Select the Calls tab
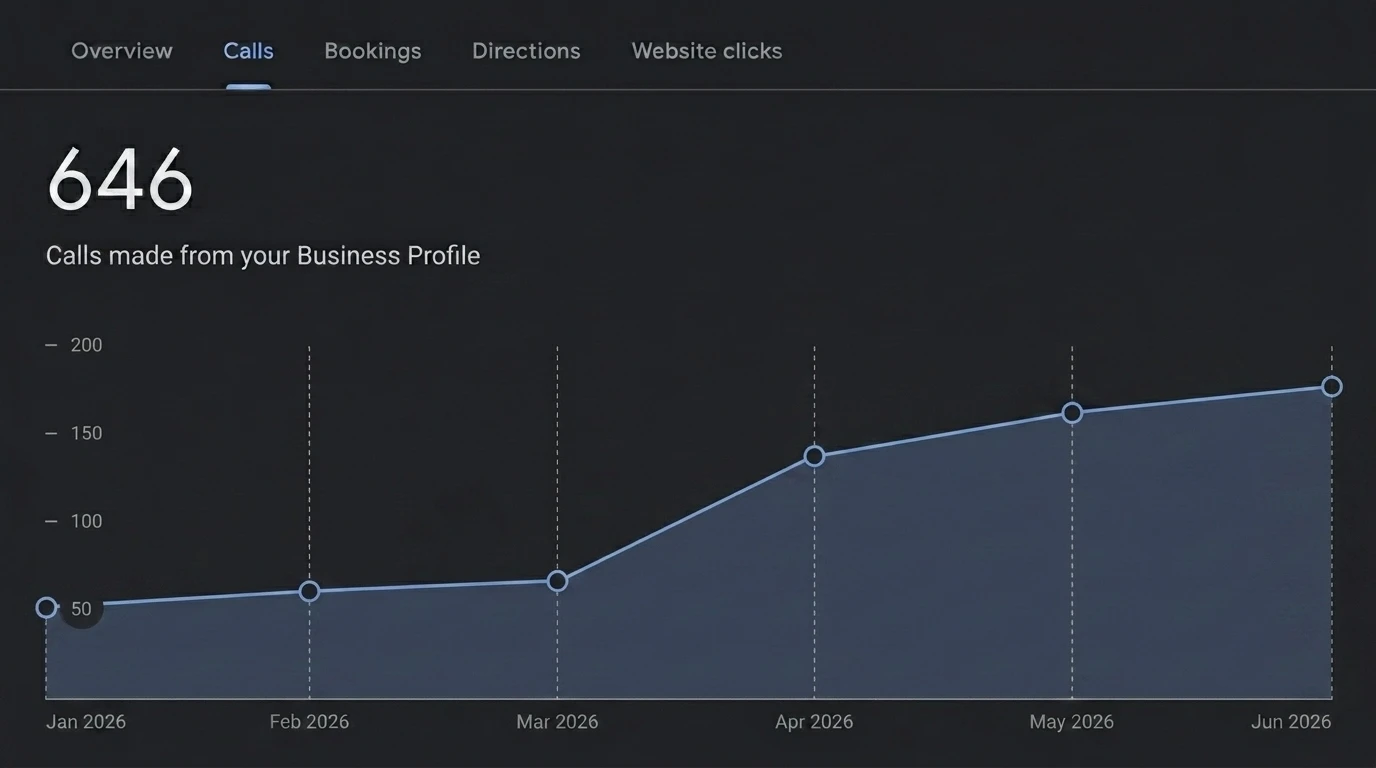Viewport: 1376px width, 768px height. click(248, 51)
